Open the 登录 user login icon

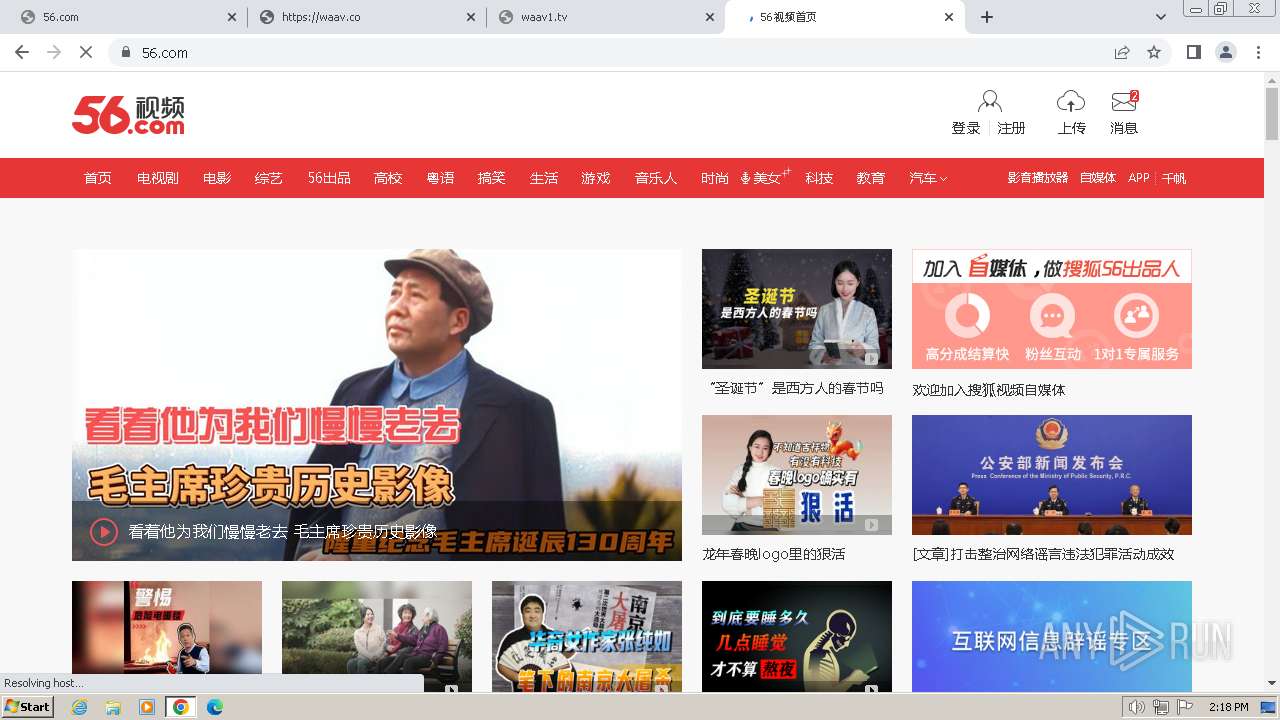[x=989, y=101]
